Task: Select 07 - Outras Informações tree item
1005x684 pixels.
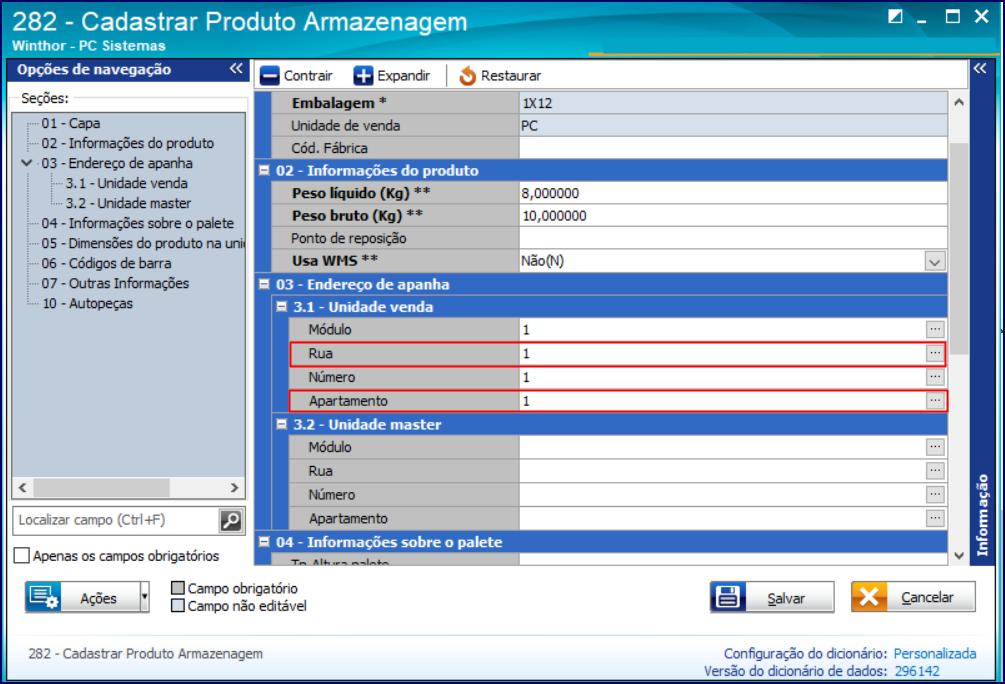Action: 115,283
